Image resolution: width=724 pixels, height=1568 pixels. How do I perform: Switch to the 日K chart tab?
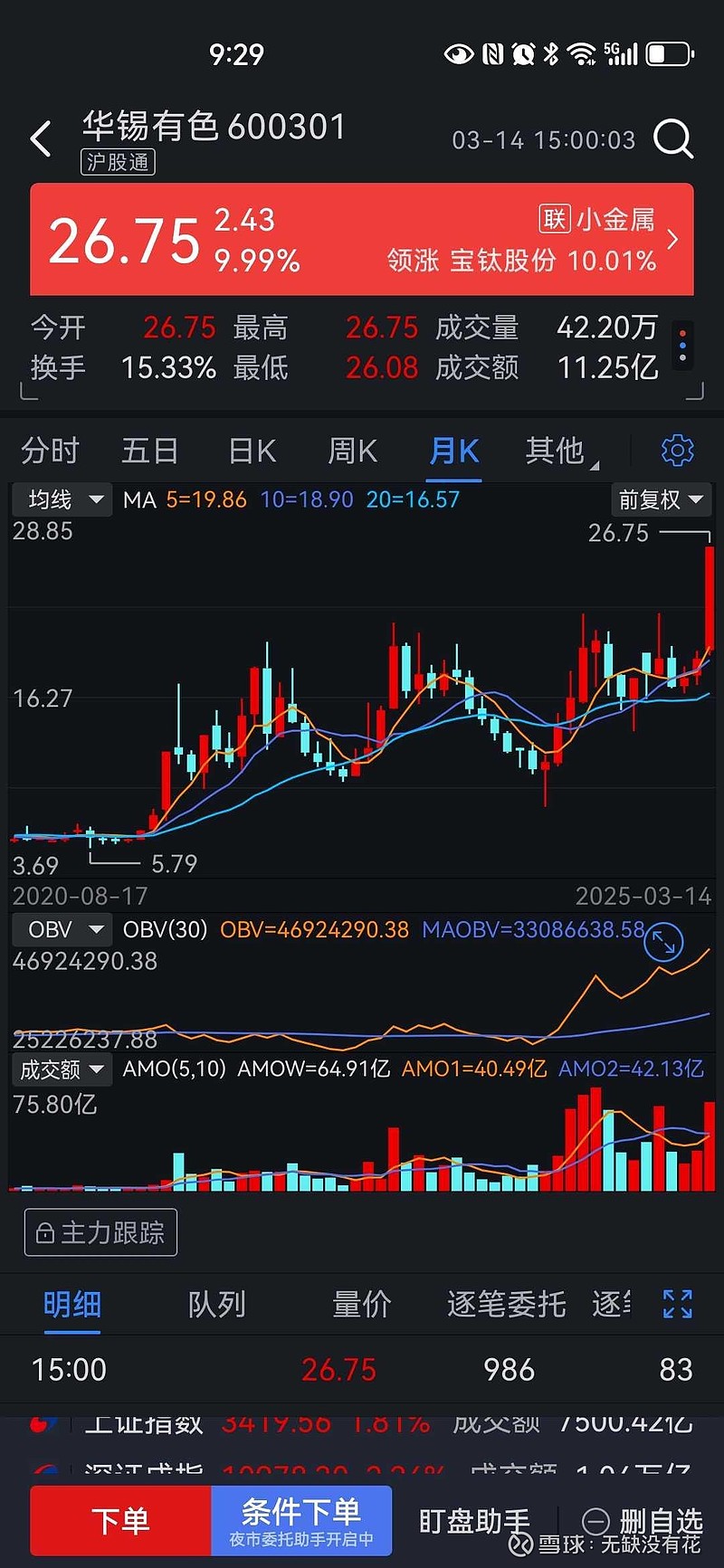tap(252, 450)
